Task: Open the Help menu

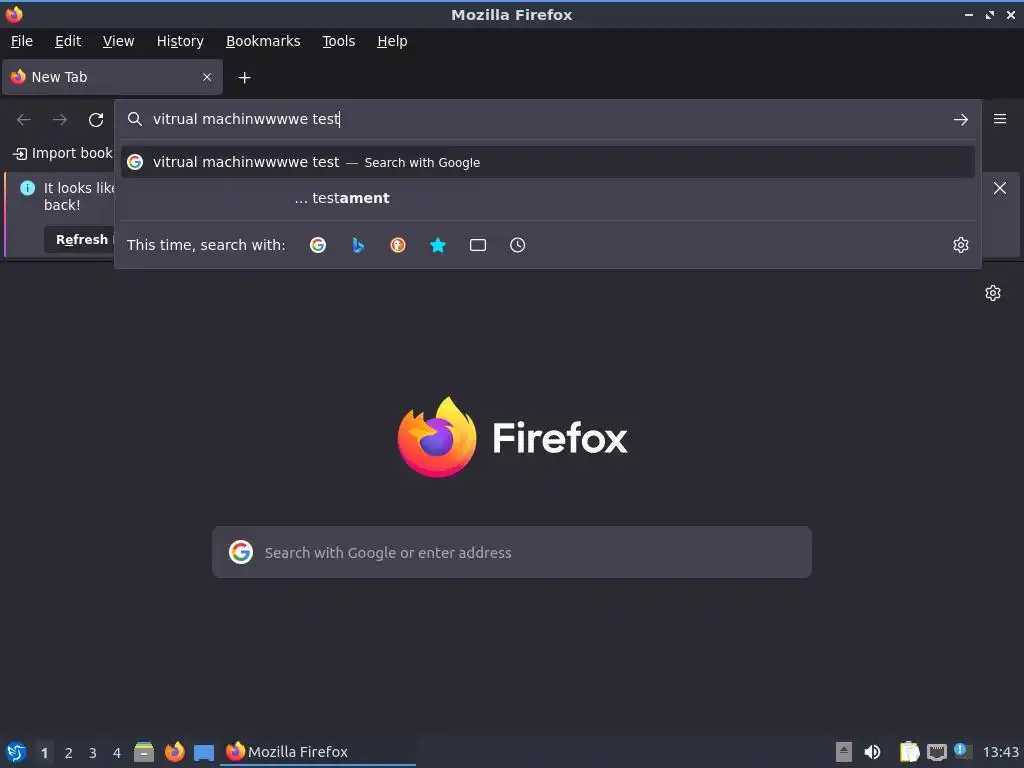Action: (x=392, y=41)
